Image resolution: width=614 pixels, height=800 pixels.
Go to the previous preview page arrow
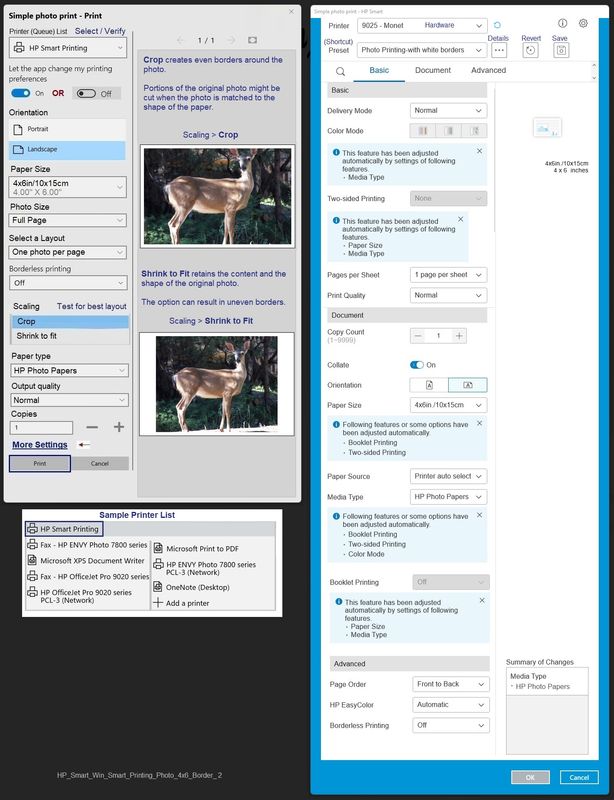coord(180,40)
